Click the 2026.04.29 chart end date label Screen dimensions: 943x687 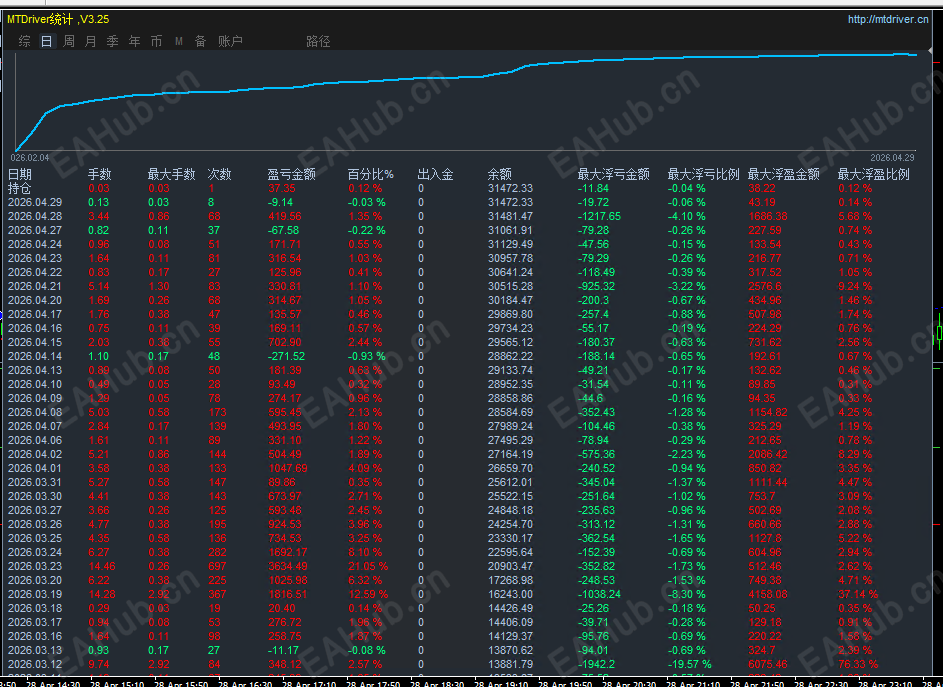coord(892,158)
